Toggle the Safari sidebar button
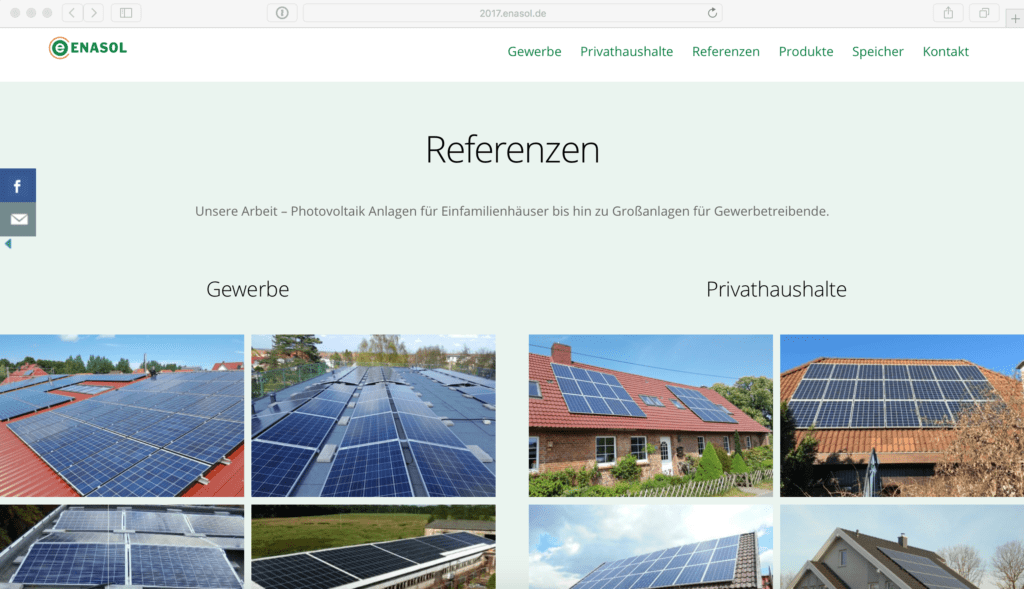Image resolution: width=1024 pixels, height=589 pixels. point(126,12)
